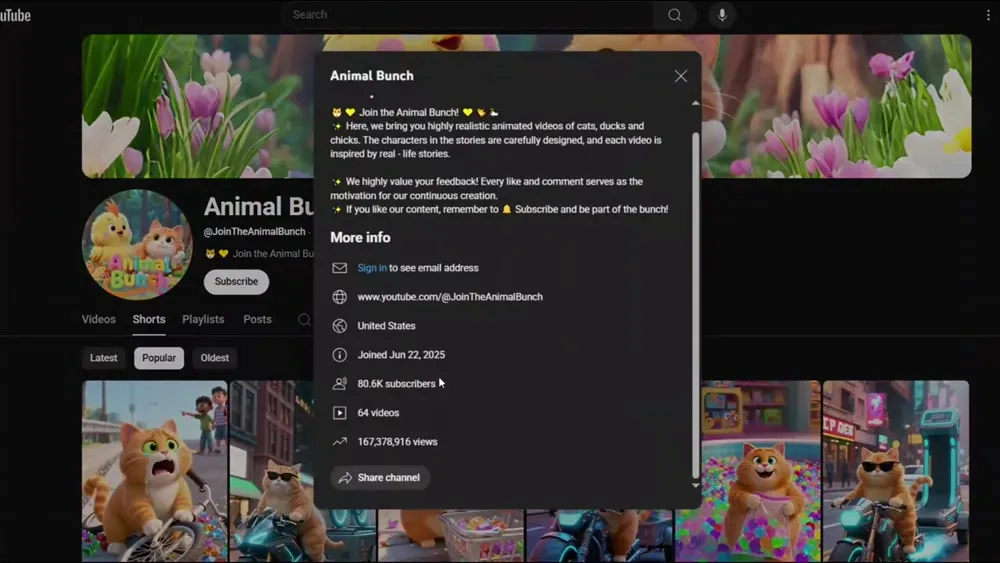The image size is (1000, 563).
Task: Click the channel search magnifier icon
Action: tap(304, 320)
